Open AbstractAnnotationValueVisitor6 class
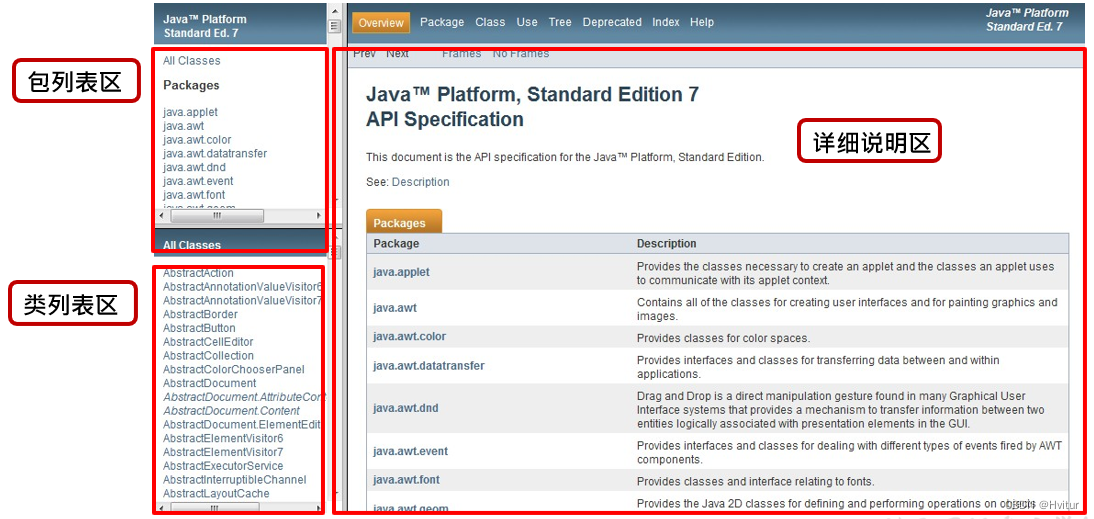 tap(243, 287)
